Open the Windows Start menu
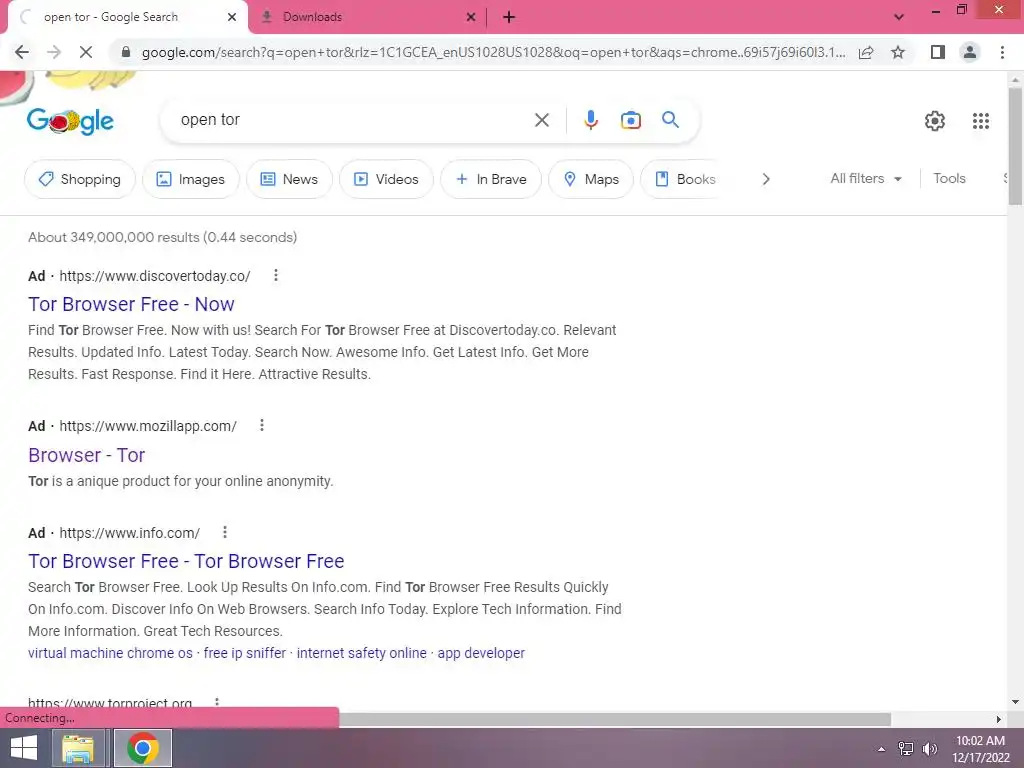Viewport: 1024px width, 768px height. (x=24, y=748)
